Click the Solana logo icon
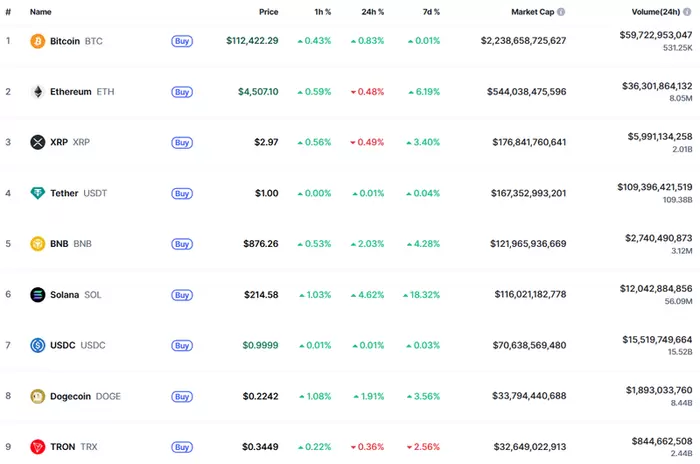This screenshot has width=700, height=464. (38, 295)
